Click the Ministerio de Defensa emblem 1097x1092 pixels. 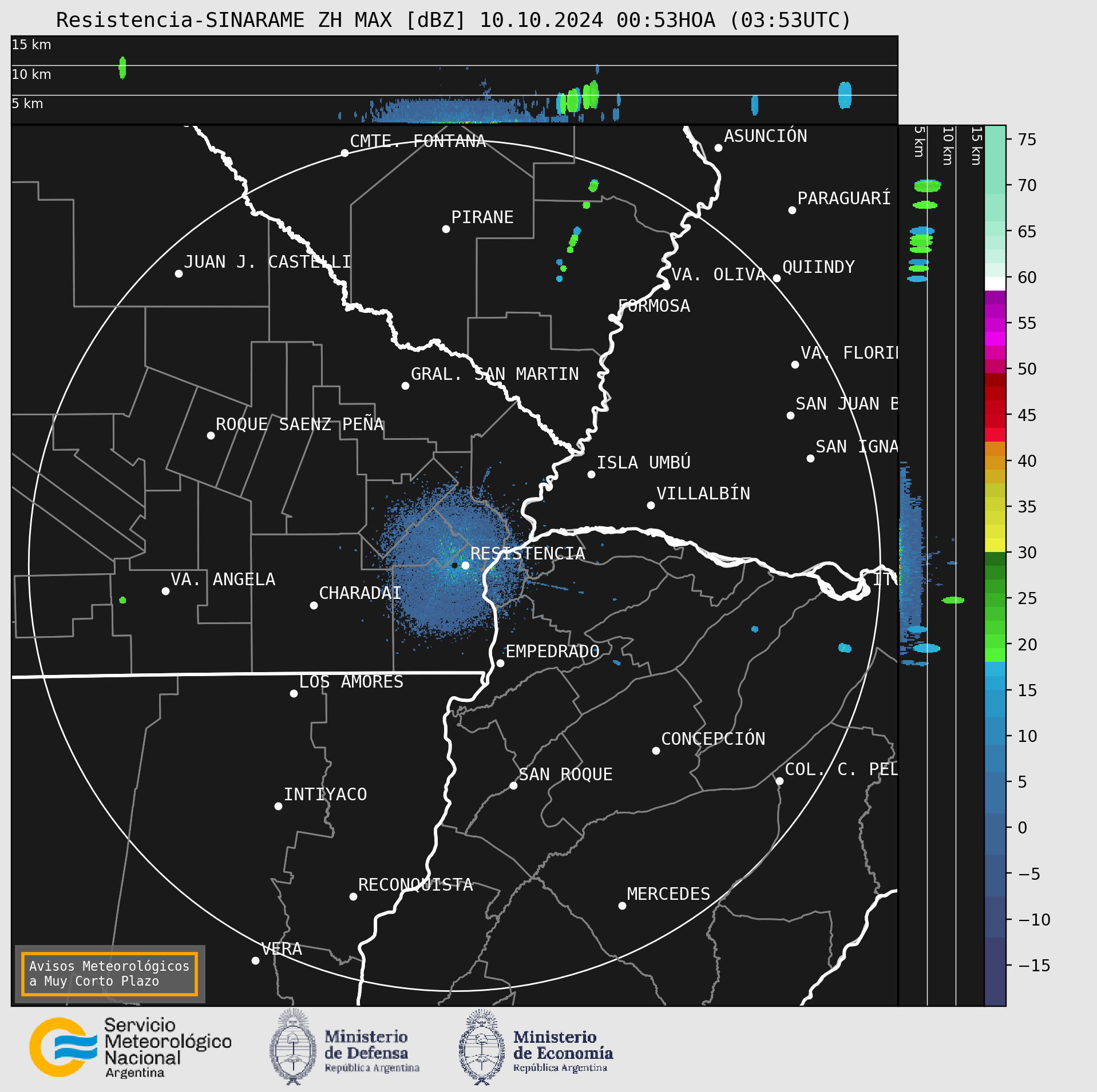click(x=293, y=1047)
